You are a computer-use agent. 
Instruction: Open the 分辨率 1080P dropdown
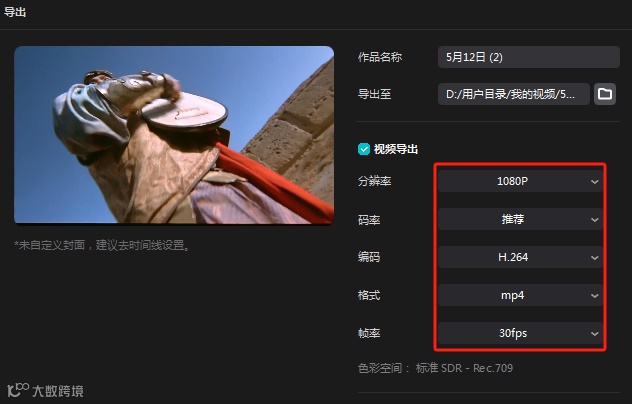point(520,181)
